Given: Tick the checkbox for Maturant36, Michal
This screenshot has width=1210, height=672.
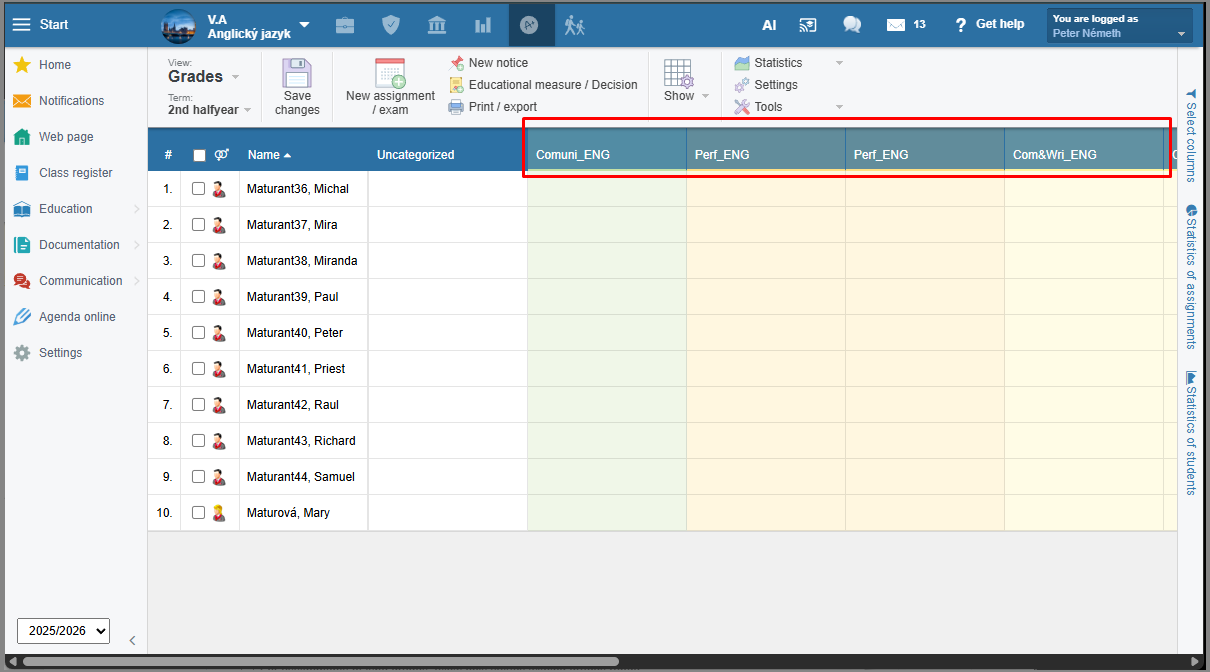Looking at the screenshot, I should click(198, 189).
